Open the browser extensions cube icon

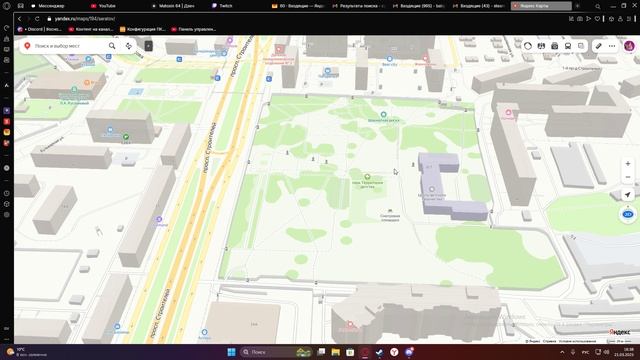click(x=611, y=19)
